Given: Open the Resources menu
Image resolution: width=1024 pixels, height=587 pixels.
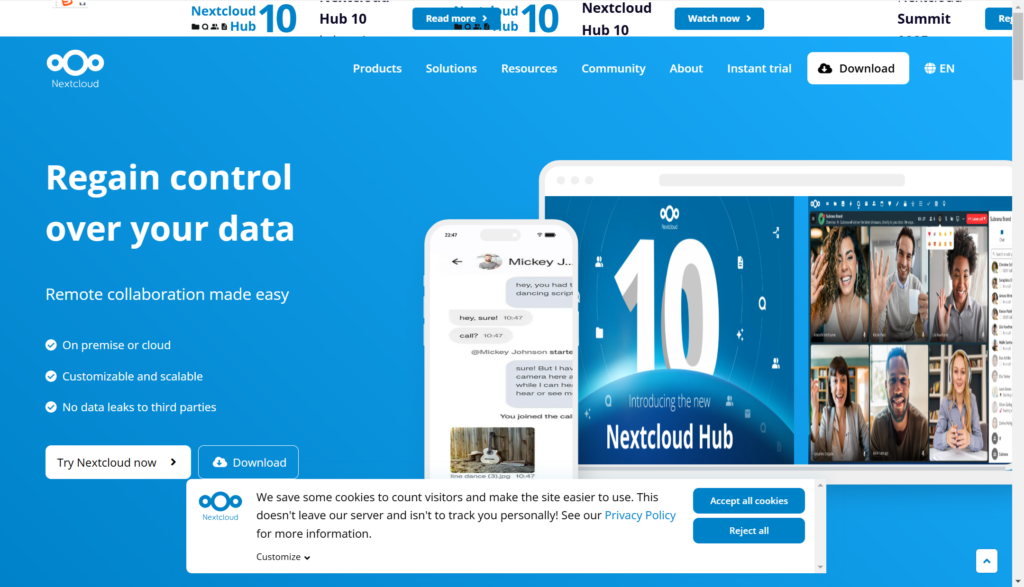Looking at the screenshot, I should [529, 68].
